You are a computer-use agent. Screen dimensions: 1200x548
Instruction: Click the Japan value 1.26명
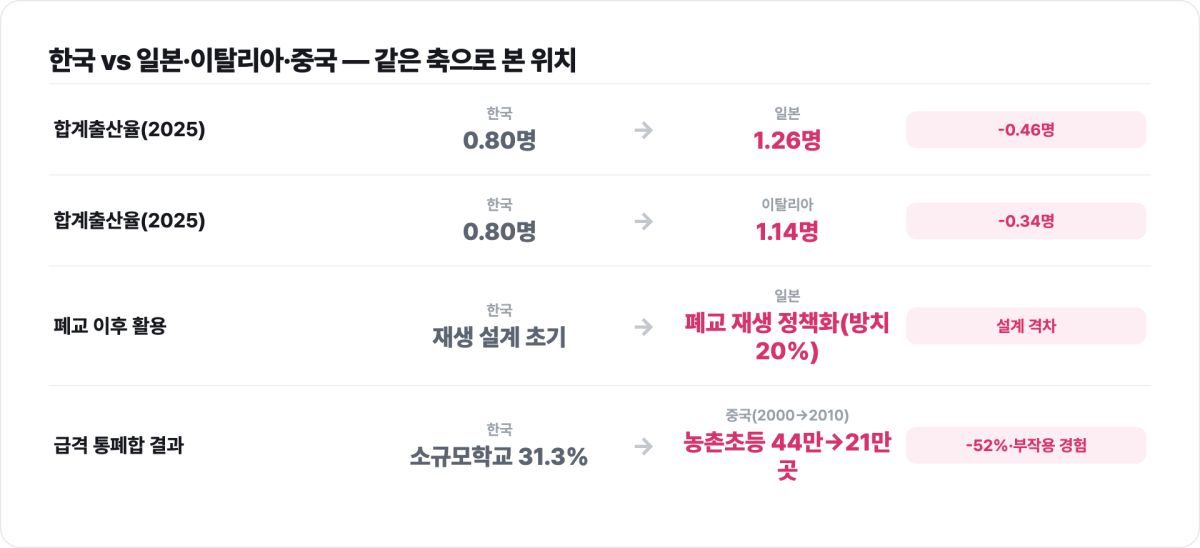pos(787,140)
